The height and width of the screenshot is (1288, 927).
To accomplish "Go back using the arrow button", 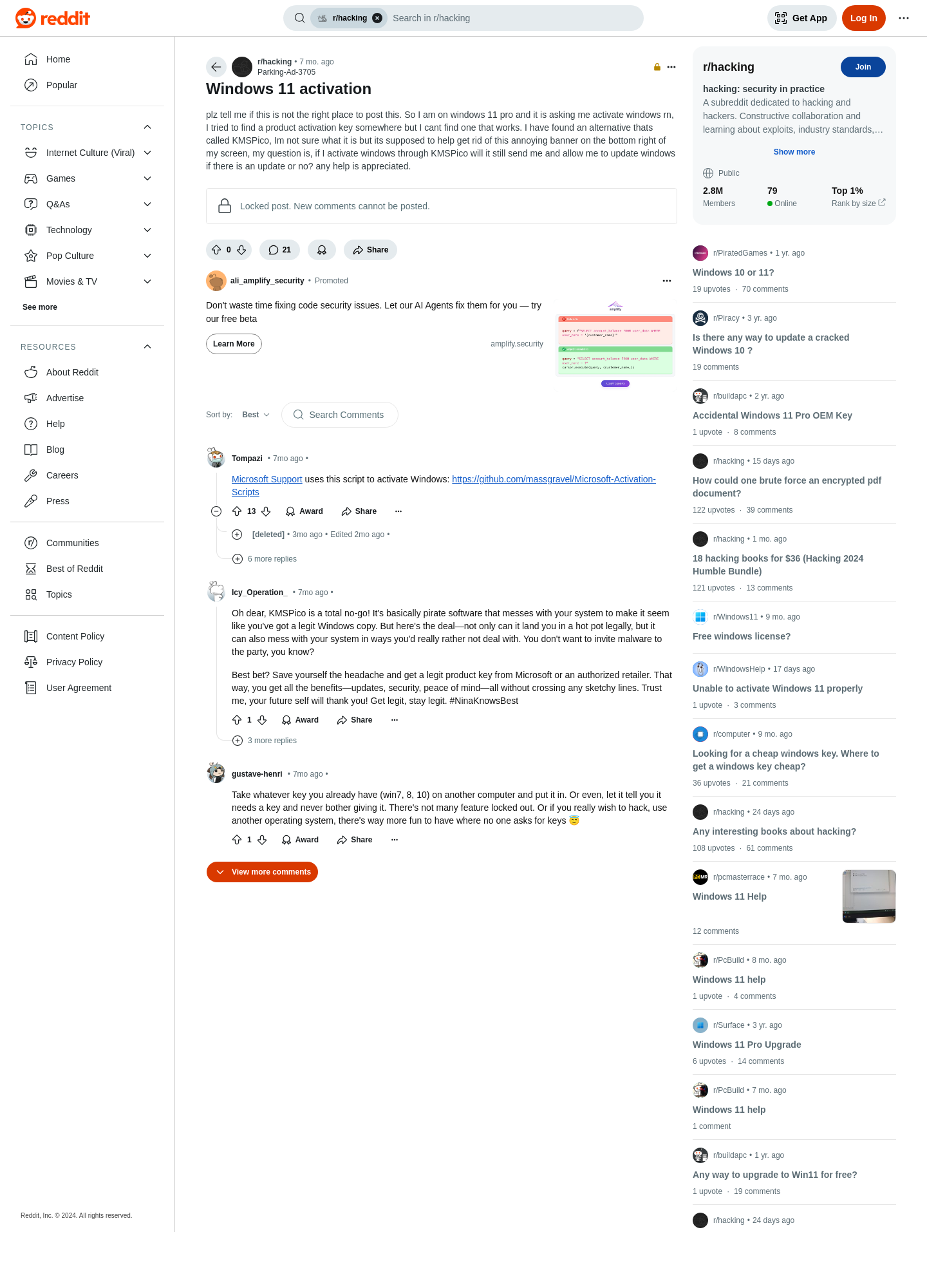I will click(x=216, y=67).
